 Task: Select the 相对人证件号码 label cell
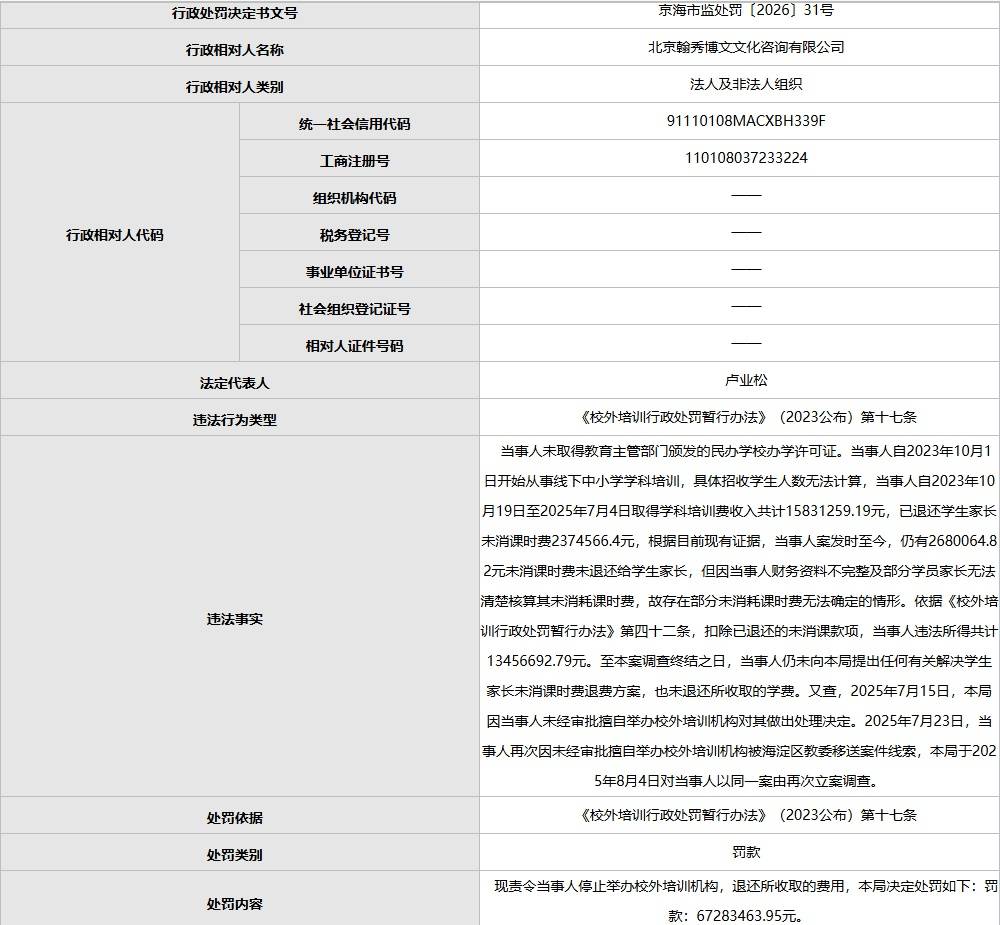tap(354, 346)
